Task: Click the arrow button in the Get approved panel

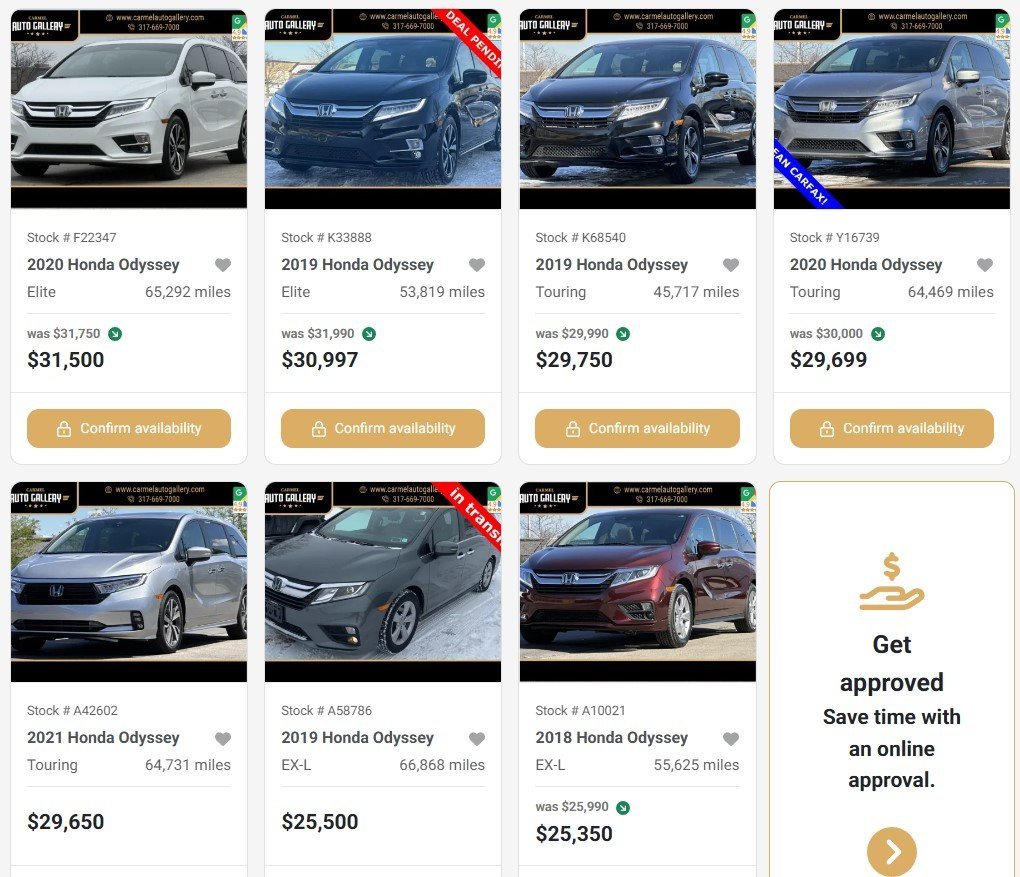Action: (890, 851)
